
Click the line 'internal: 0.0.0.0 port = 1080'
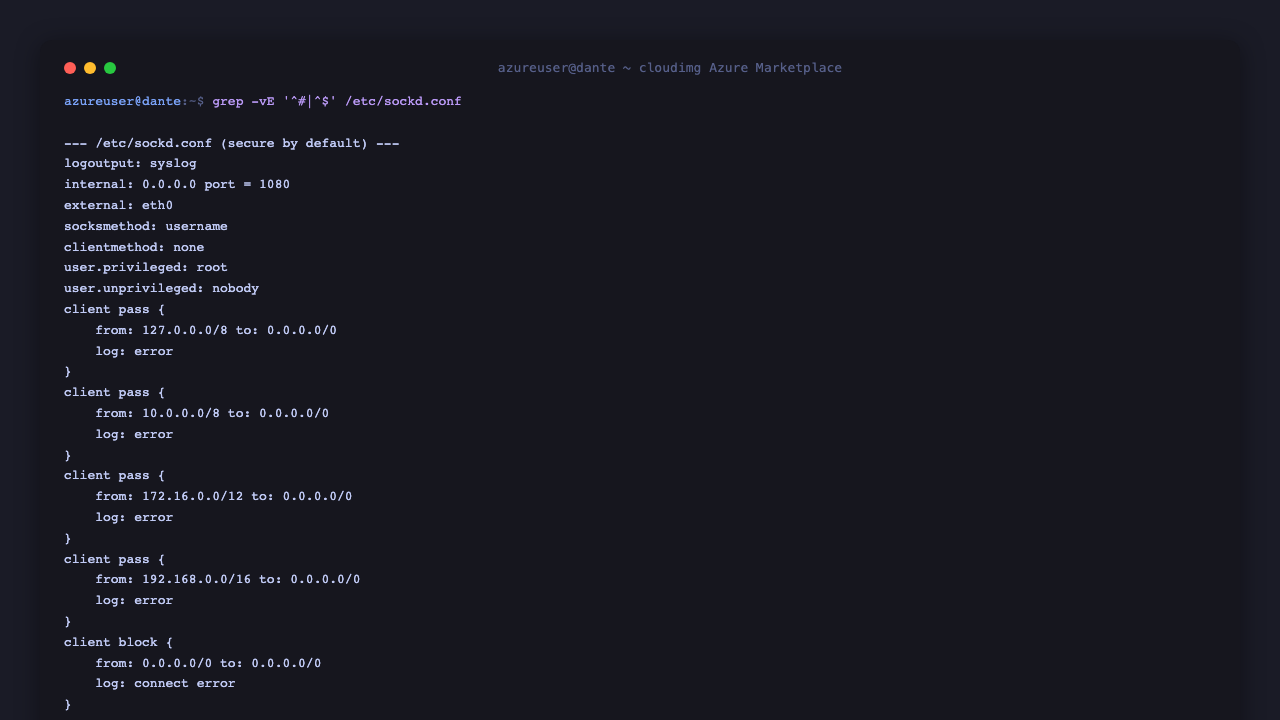click(177, 184)
